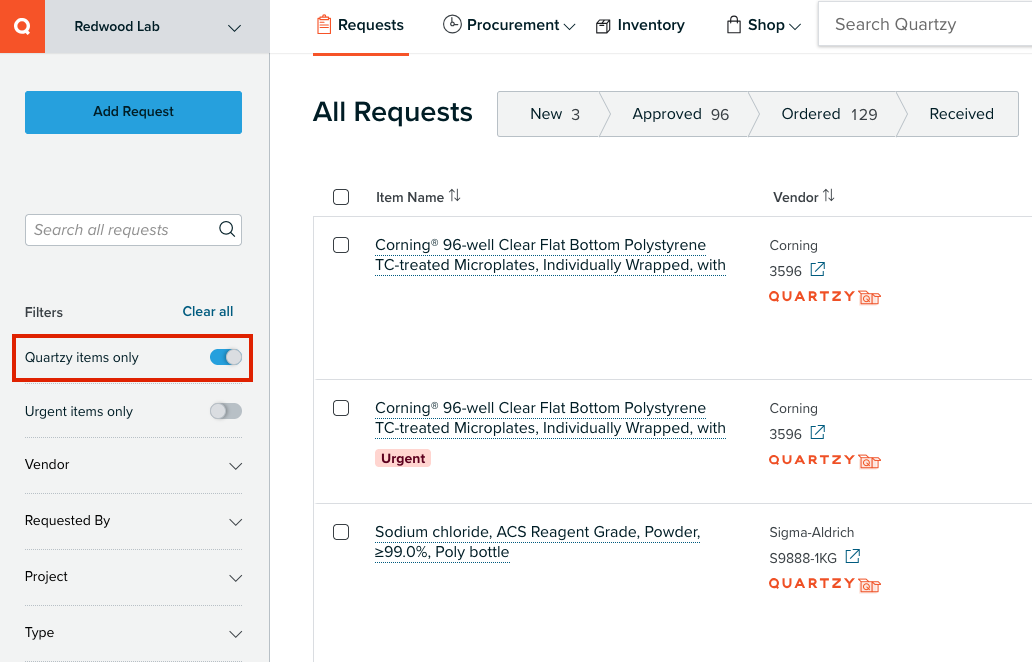Image resolution: width=1032 pixels, height=662 pixels.
Task: Click the magnifier icon in Search all requests
Action: [227, 229]
